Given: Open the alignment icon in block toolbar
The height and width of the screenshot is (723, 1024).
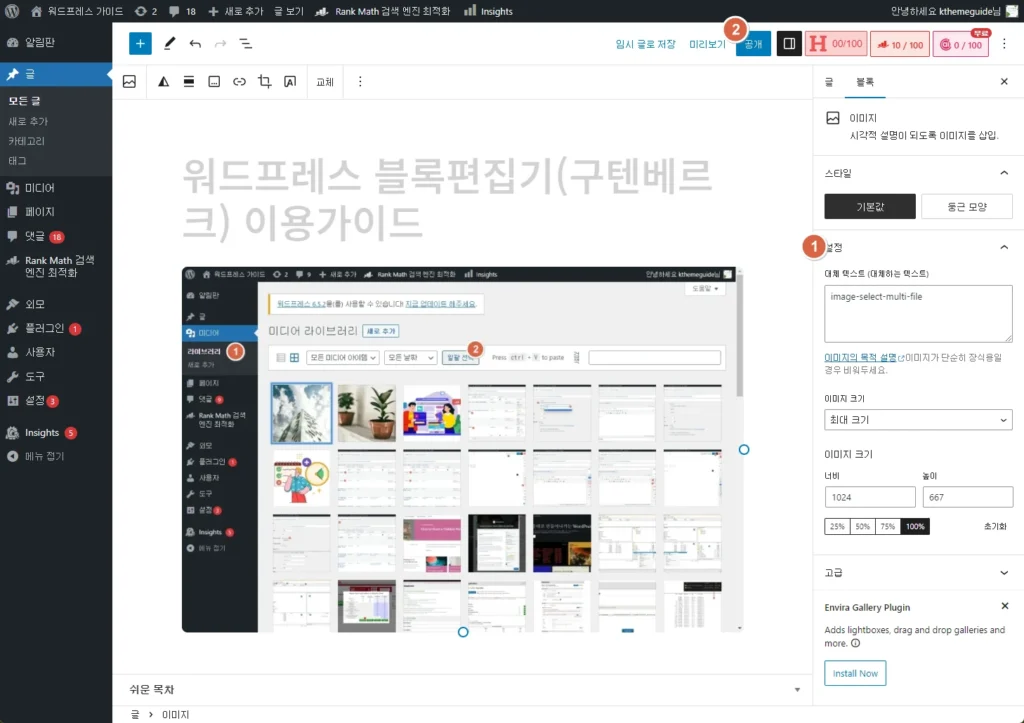Looking at the screenshot, I should [189, 82].
